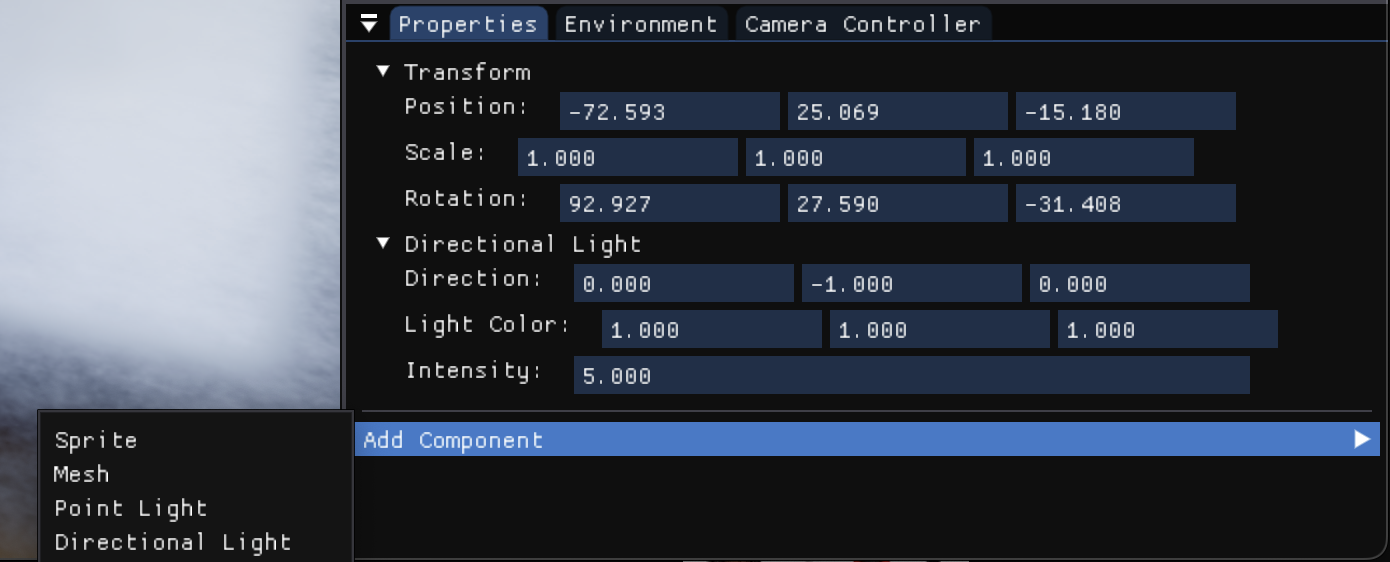The image size is (1390, 562).
Task: Collapse the Directional Light section
Action: coord(382,244)
